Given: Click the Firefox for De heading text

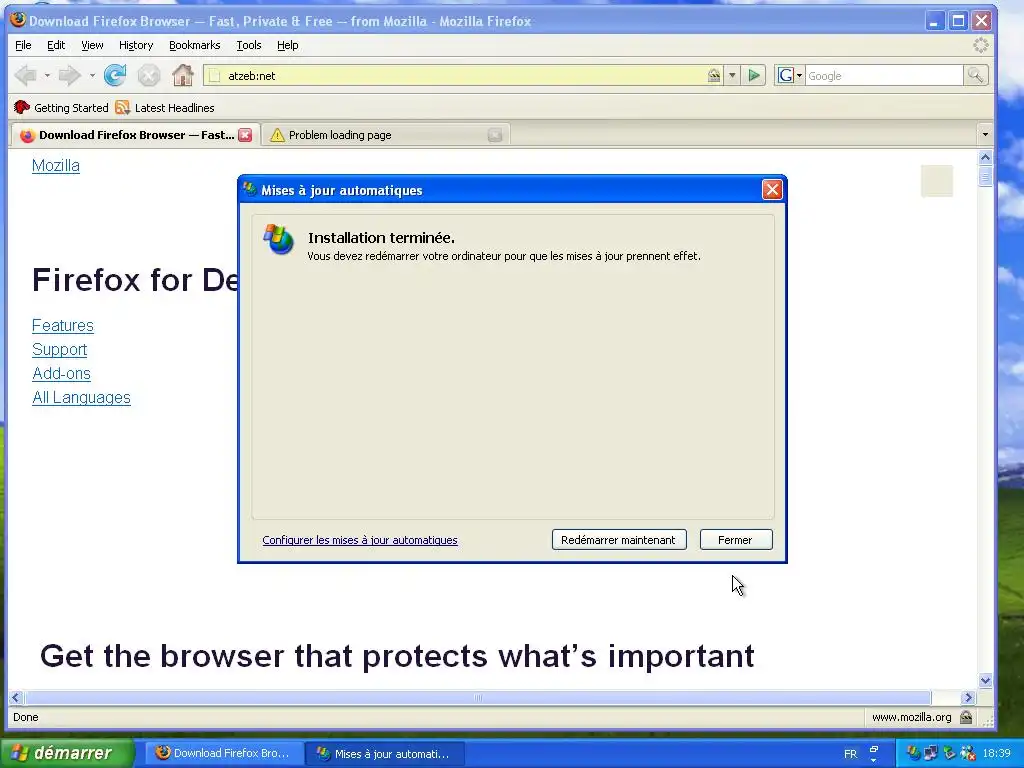Looking at the screenshot, I should 135,280.
